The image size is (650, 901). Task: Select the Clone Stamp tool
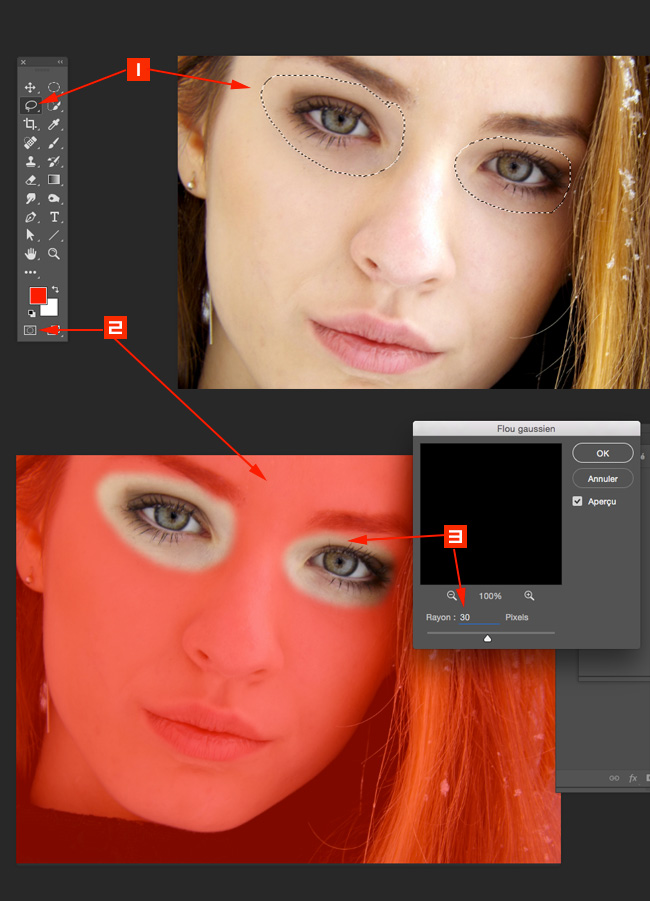(x=30, y=161)
